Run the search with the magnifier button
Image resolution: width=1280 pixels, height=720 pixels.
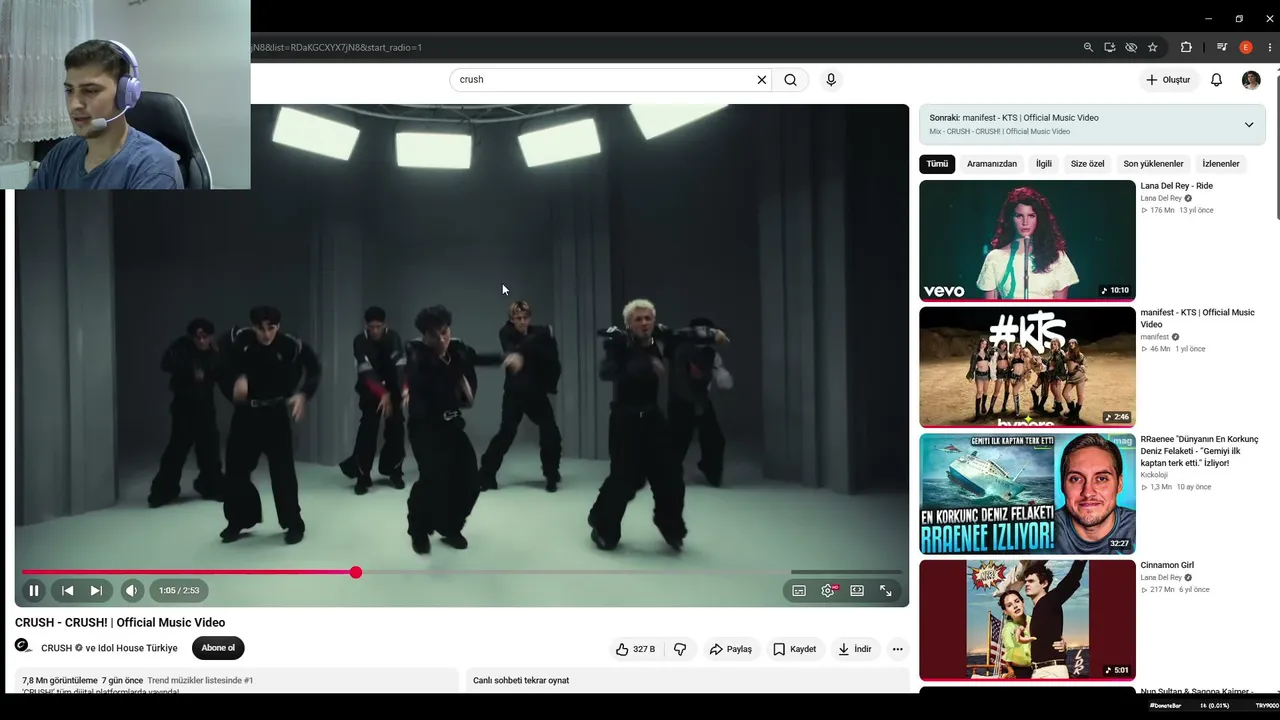[791, 79]
